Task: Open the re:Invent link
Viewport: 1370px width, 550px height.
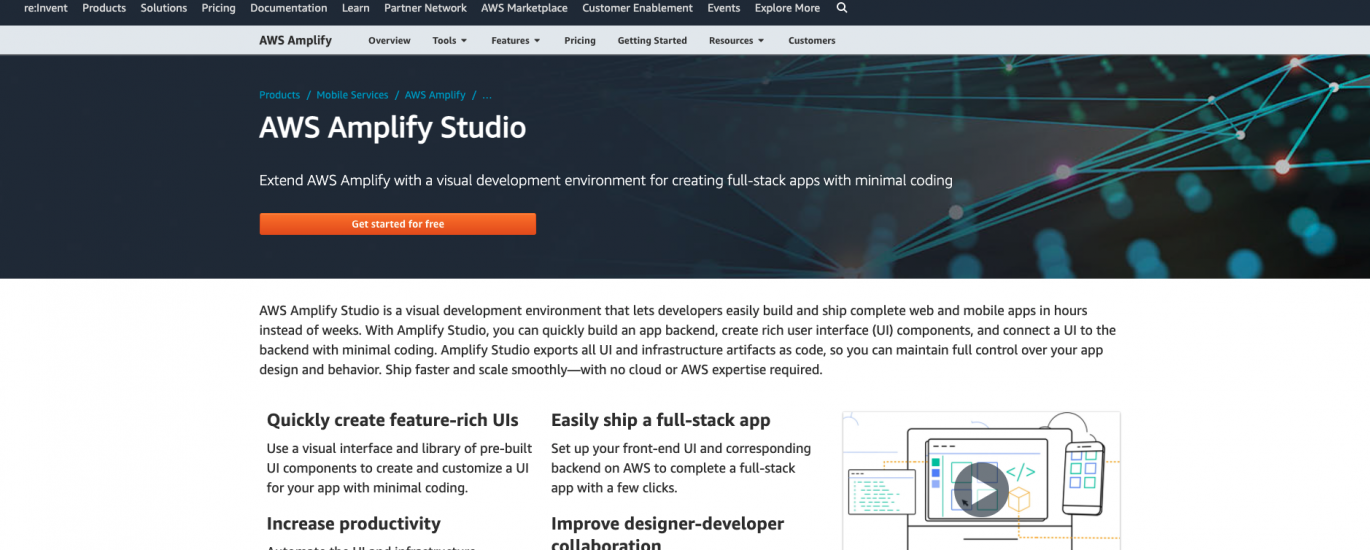Action: (x=44, y=8)
